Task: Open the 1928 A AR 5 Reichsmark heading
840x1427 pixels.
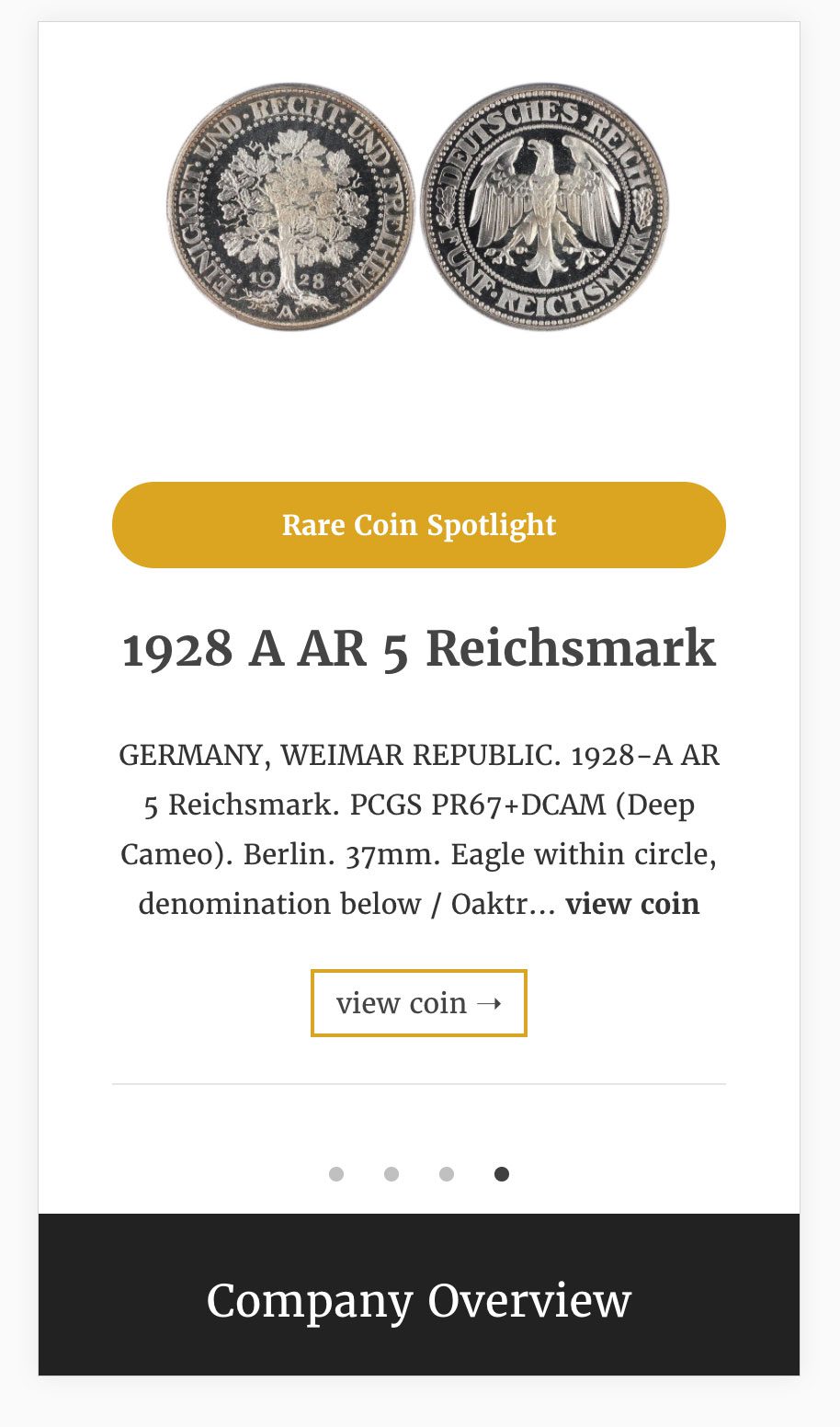Action: (x=419, y=649)
